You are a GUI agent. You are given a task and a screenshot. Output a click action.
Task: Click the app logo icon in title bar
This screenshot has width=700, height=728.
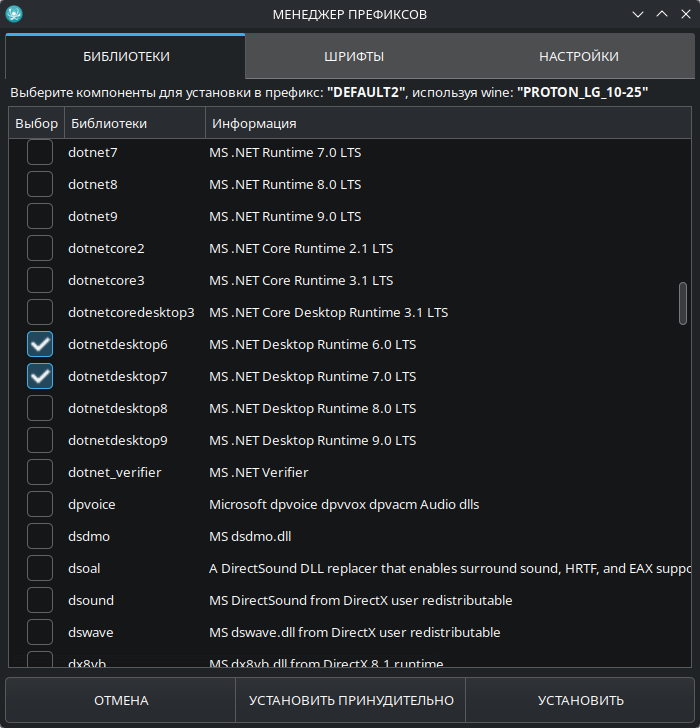coord(14,14)
